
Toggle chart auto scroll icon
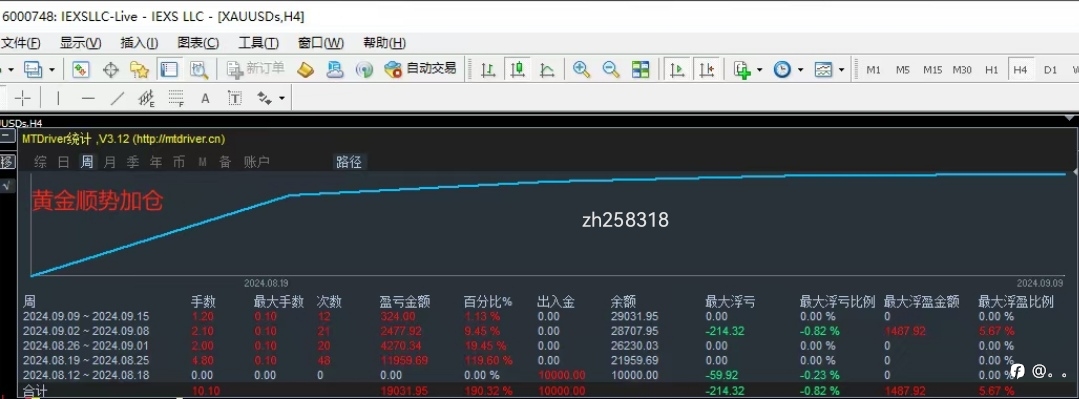(677, 69)
